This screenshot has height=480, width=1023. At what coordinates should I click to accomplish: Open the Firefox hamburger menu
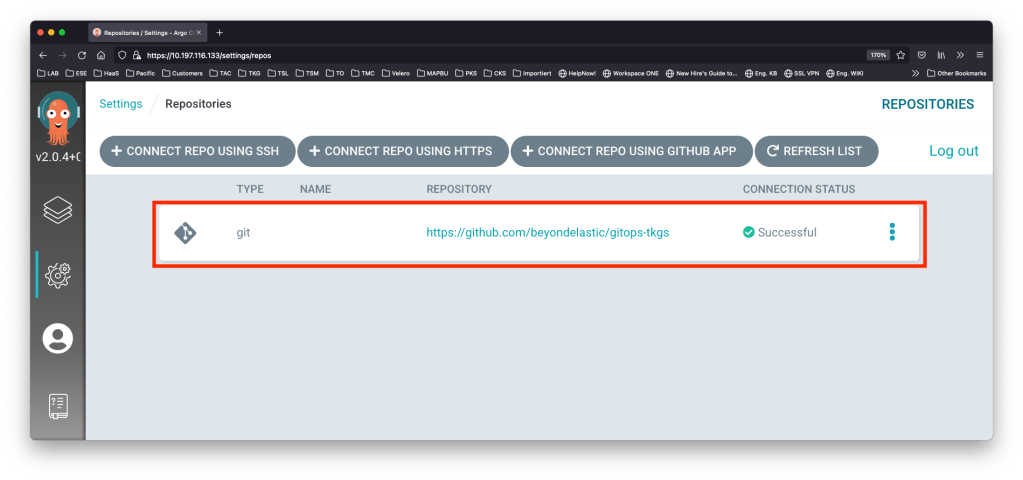coord(980,55)
